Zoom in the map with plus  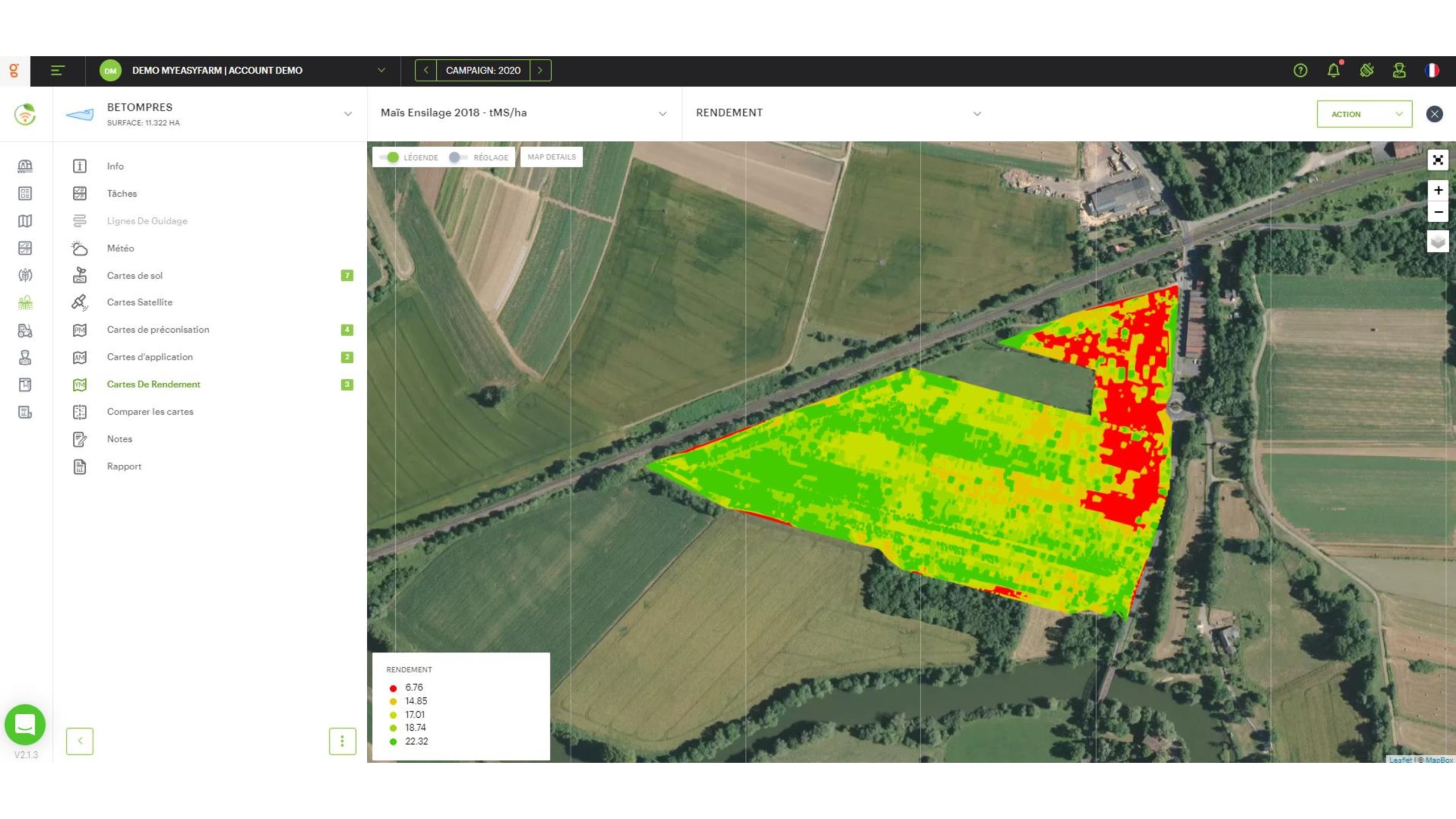click(x=1438, y=190)
